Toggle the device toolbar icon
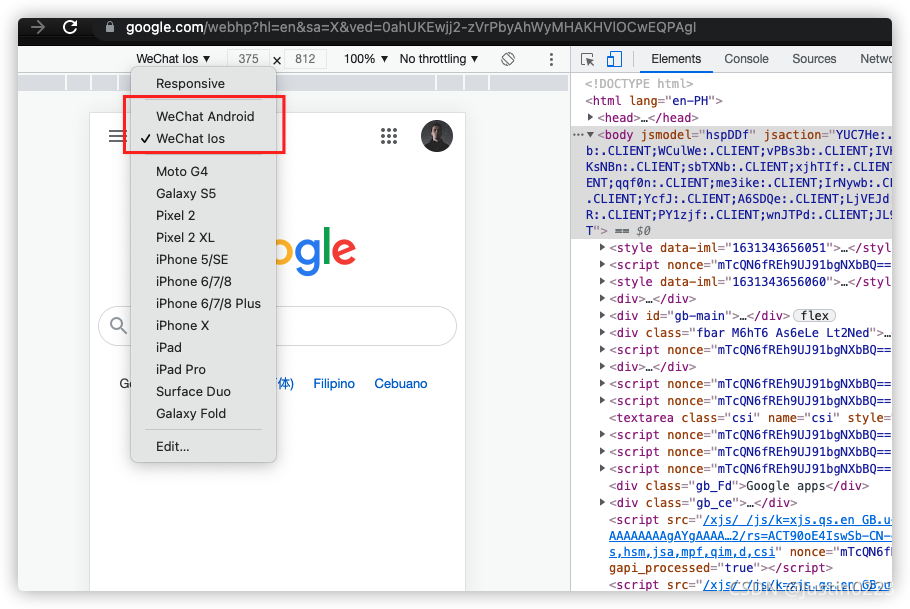Screen dimensions: 910x609 click(x=614, y=59)
